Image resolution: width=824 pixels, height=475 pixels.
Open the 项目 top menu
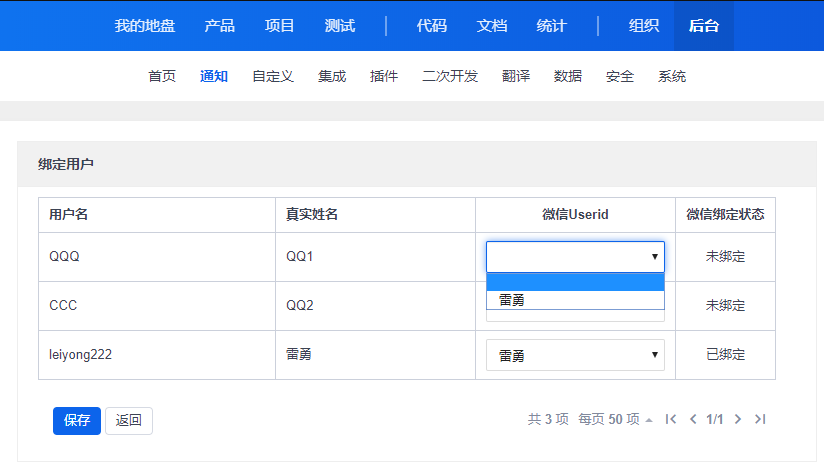point(280,26)
